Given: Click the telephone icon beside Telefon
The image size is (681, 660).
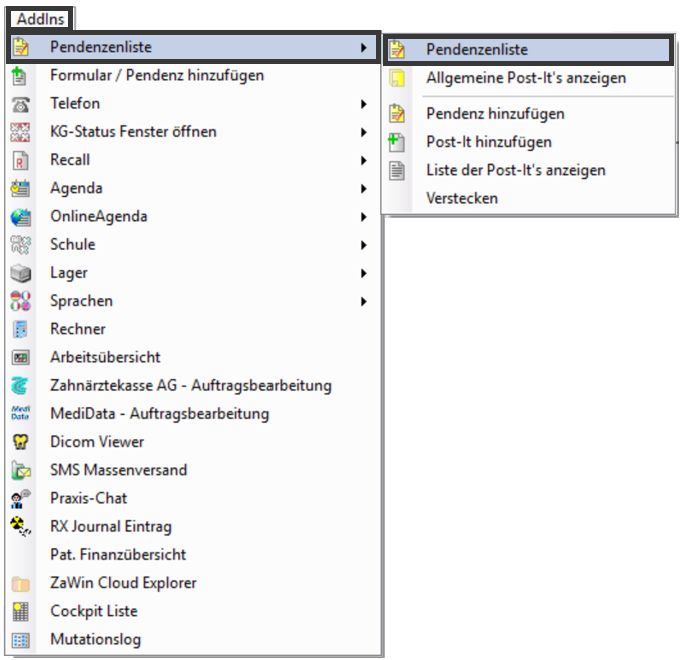Looking at the screenshot, I should pos(20,104).
